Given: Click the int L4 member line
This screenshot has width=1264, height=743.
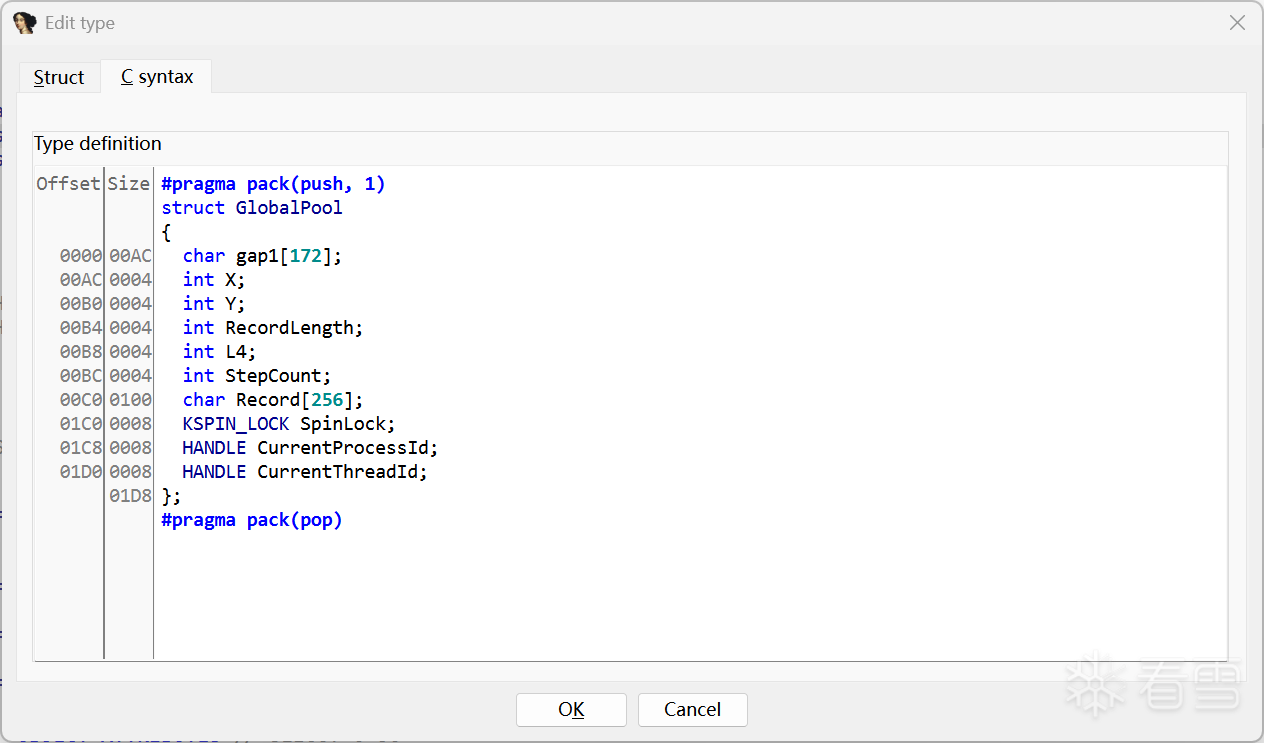Looking at the screenshot, I should coord(220,352).
